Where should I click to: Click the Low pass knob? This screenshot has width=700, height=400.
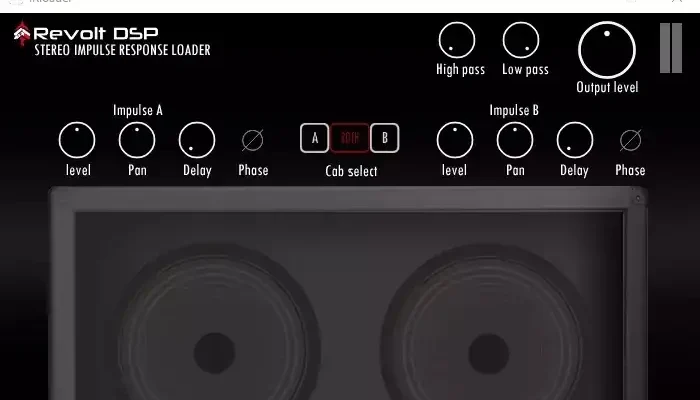pos(521,40)
